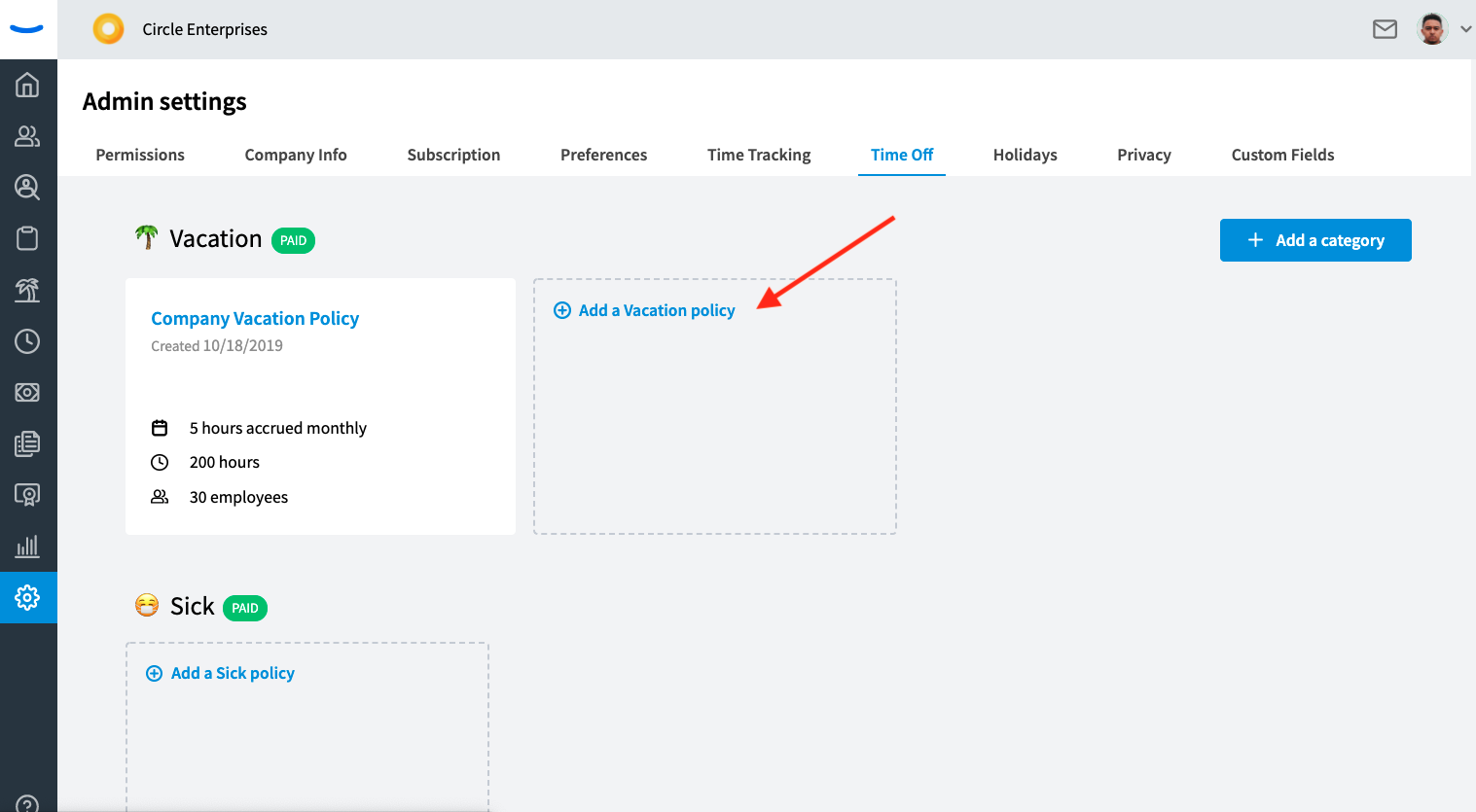Click the Circle Enterprises company logo

(x=108, y=29)
